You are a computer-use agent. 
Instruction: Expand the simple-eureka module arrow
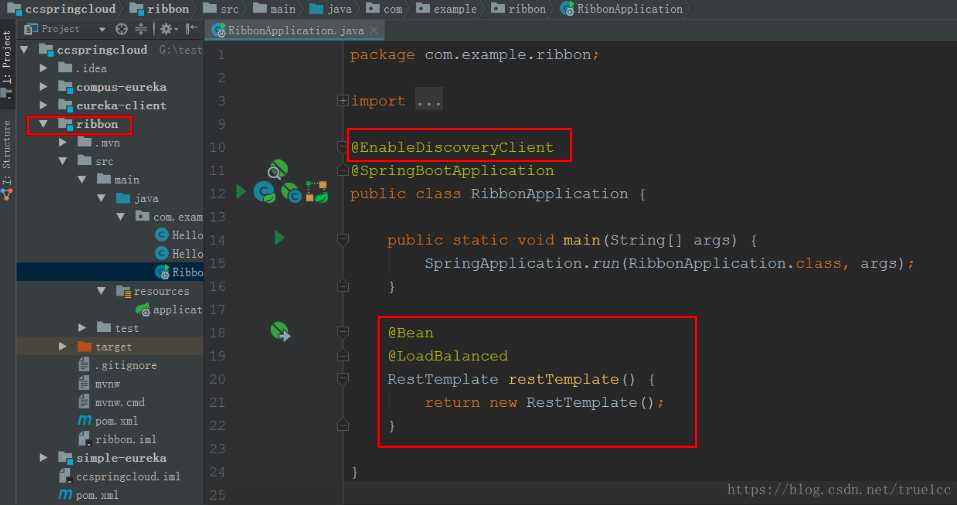[x=43, y=457]
